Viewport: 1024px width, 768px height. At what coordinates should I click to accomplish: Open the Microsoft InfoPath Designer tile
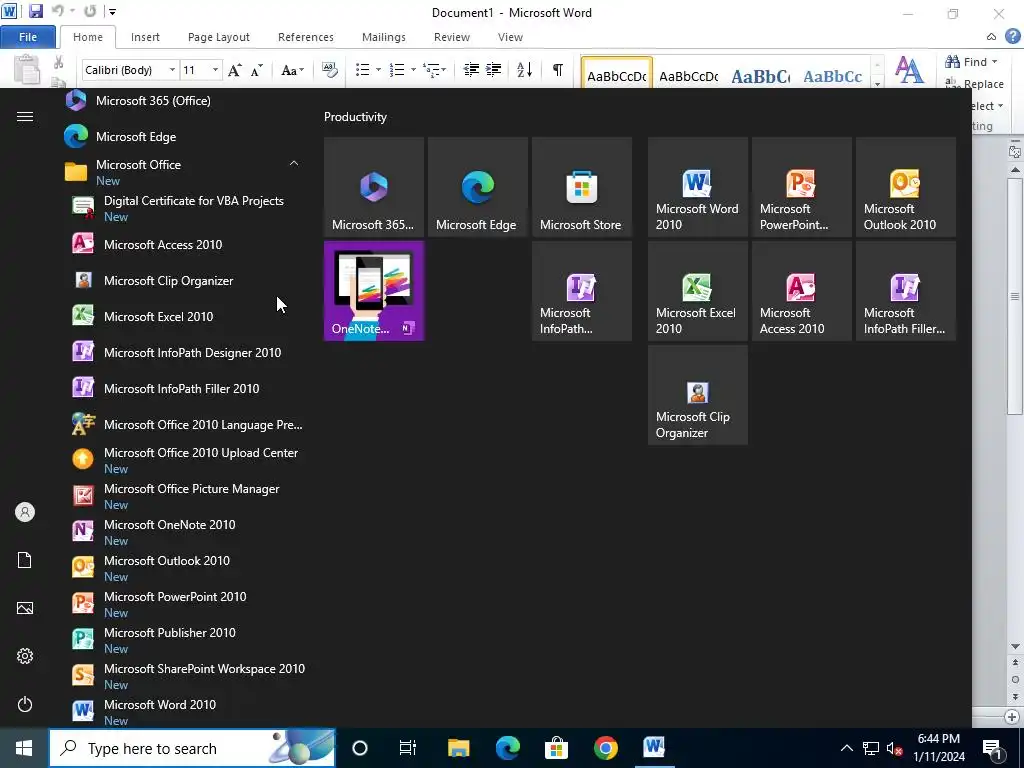tap(581, 291)
